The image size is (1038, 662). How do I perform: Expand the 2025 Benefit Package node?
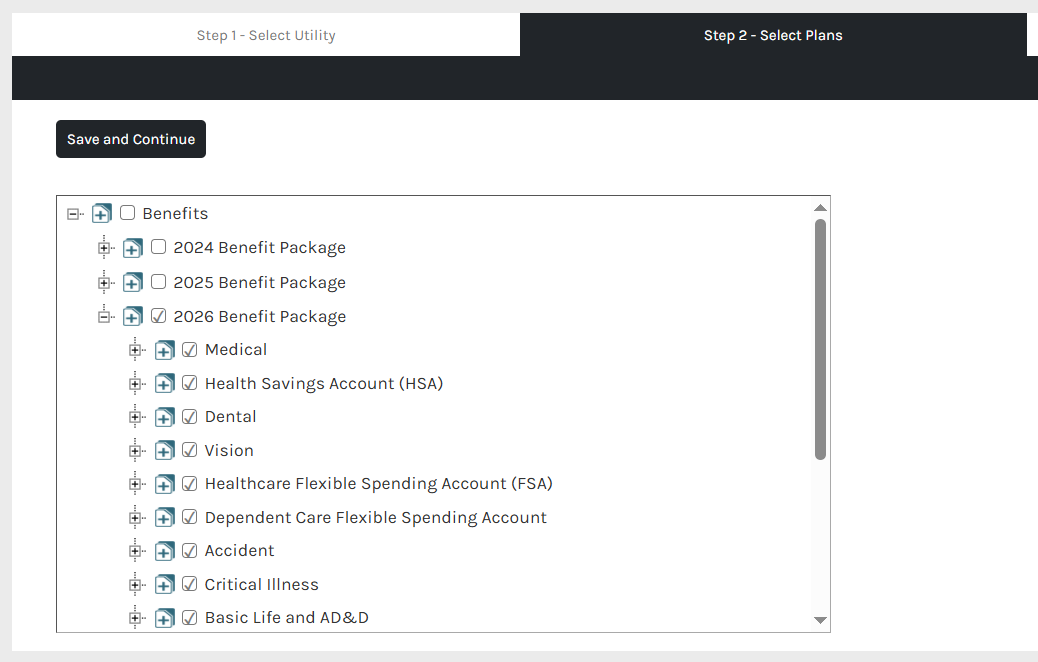tap(104, 283)
